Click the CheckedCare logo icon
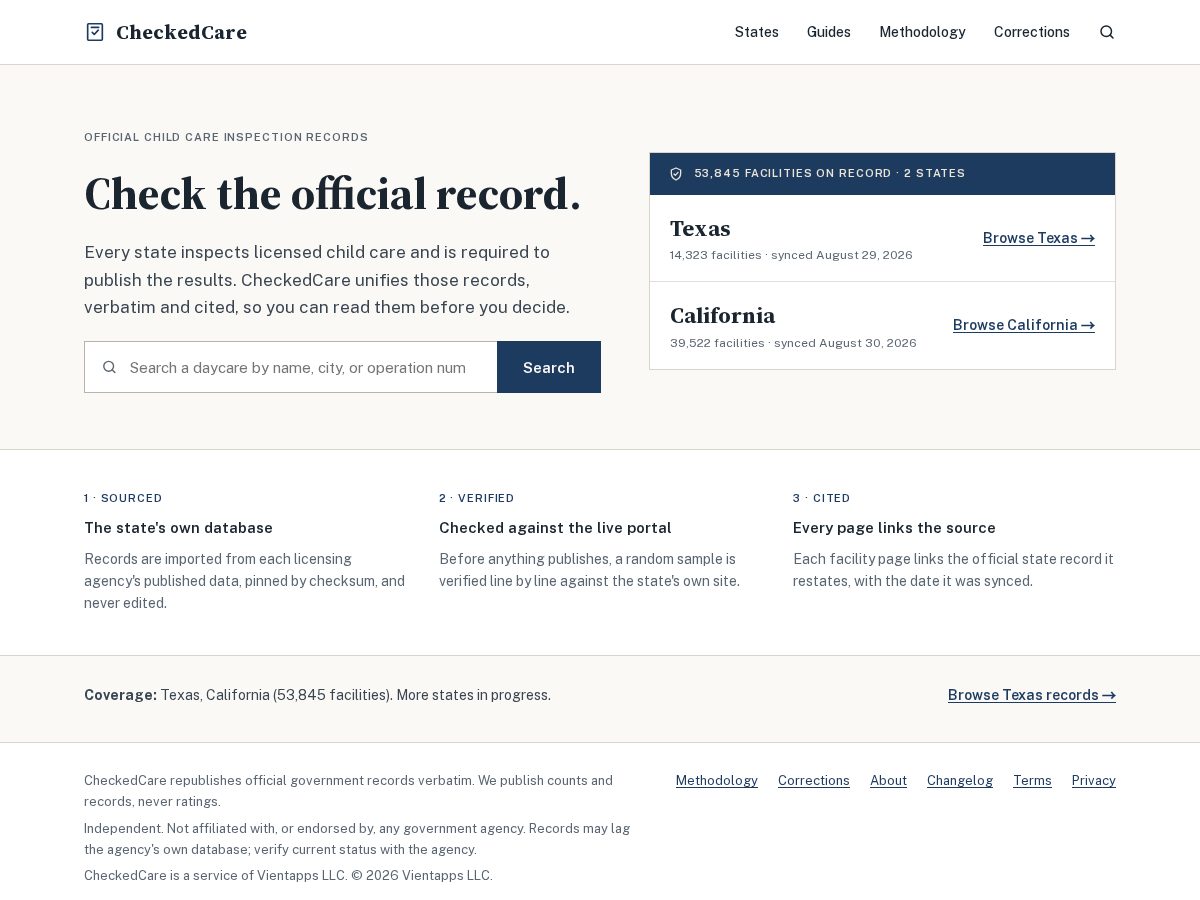1200x900 pixels. coord(95,32)
